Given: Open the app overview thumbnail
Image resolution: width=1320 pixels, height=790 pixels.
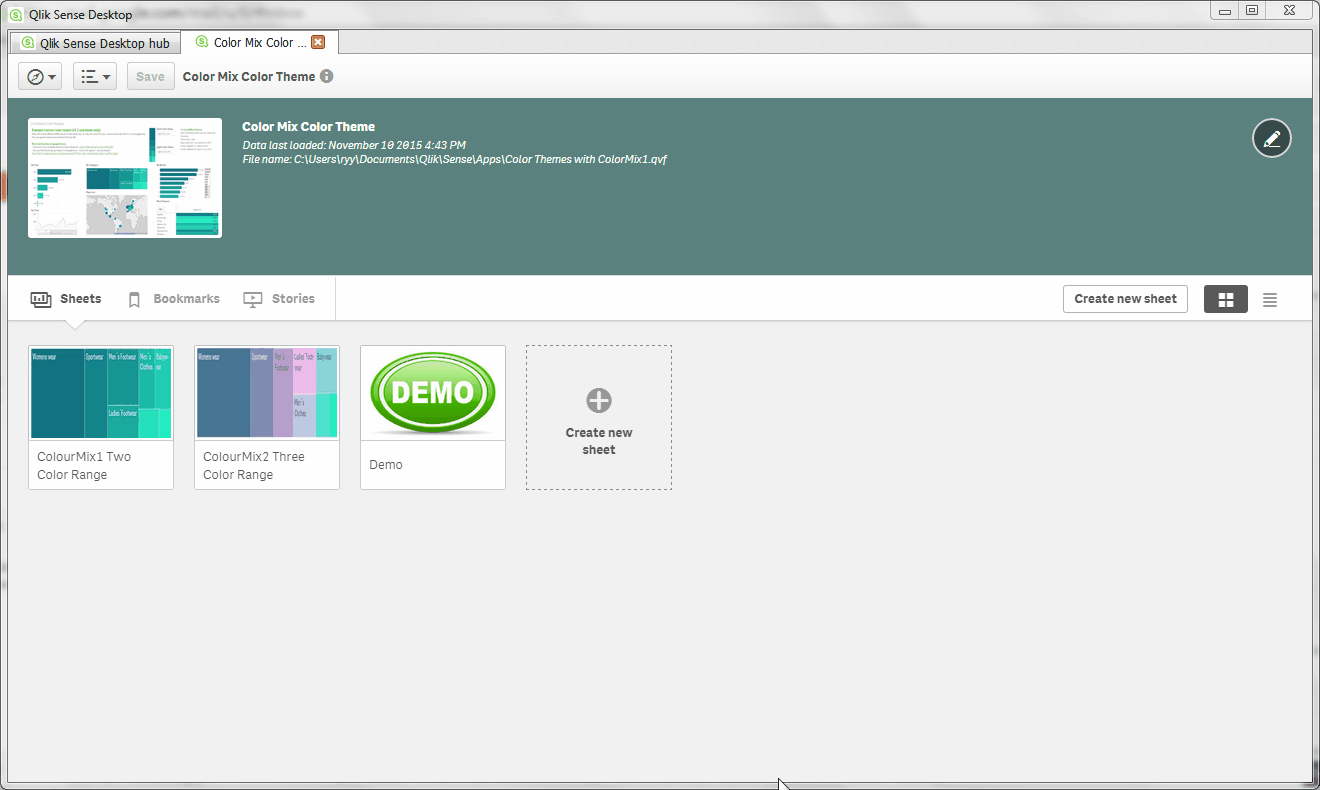Looking at the screenshot, I should click(x=125, y=178).
